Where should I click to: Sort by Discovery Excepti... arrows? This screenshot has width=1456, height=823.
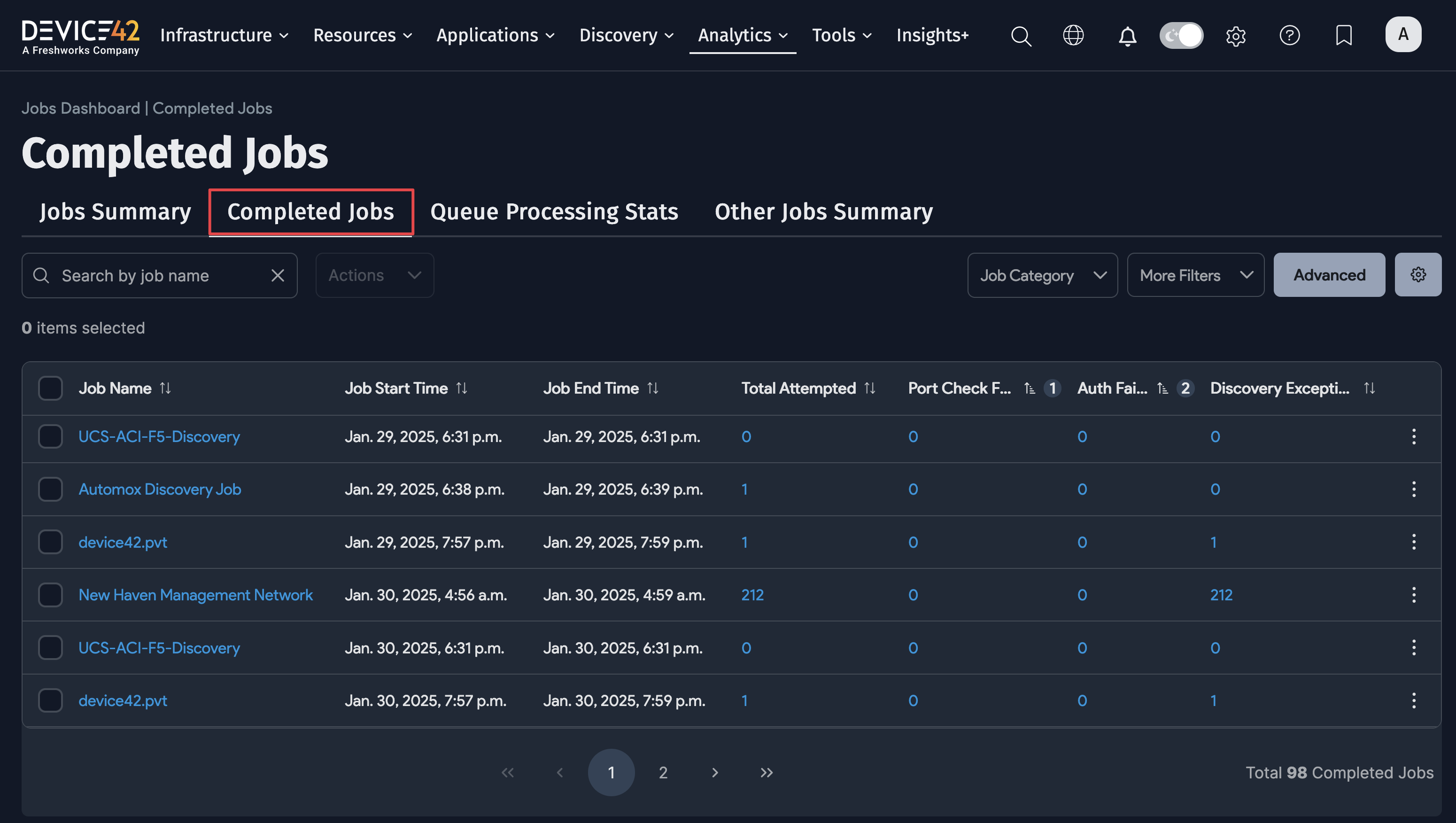tap(1370, 388)
